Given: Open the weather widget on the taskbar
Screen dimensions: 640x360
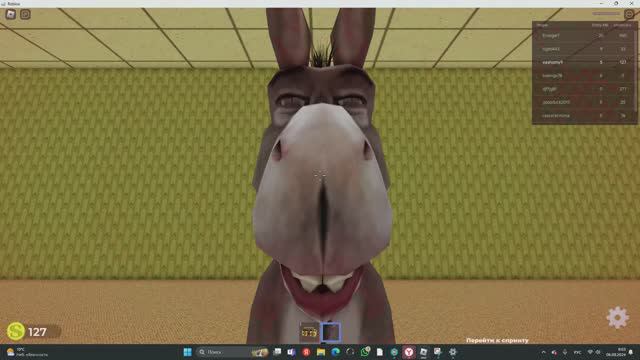Looking at the screenshot, I should pyautogui.click(x=27, y=352).
